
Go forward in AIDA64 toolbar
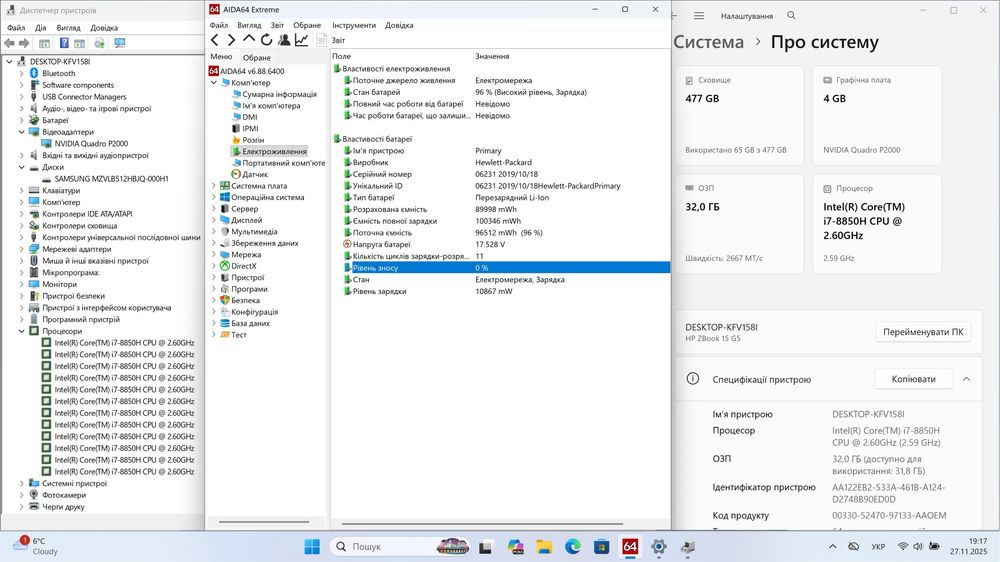pos(231,40)
